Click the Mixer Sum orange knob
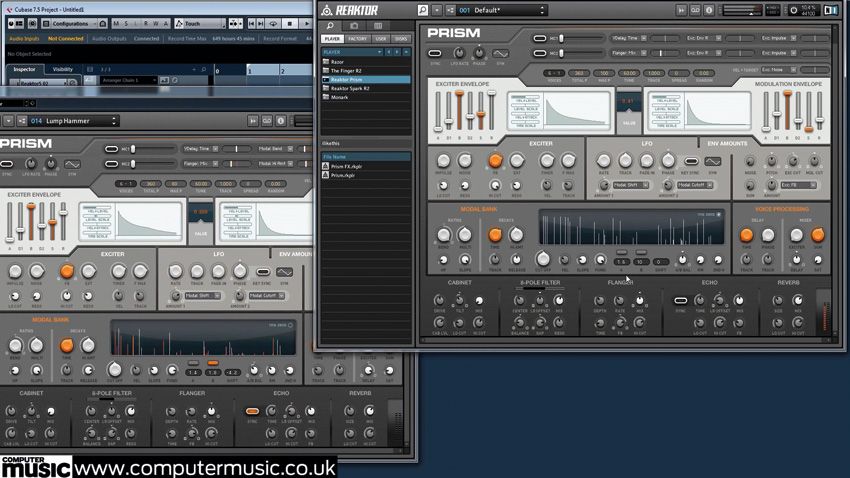Image resolution: width=850 pixels, height=478 pixels. pyautogui.click(x=817, y=235)
